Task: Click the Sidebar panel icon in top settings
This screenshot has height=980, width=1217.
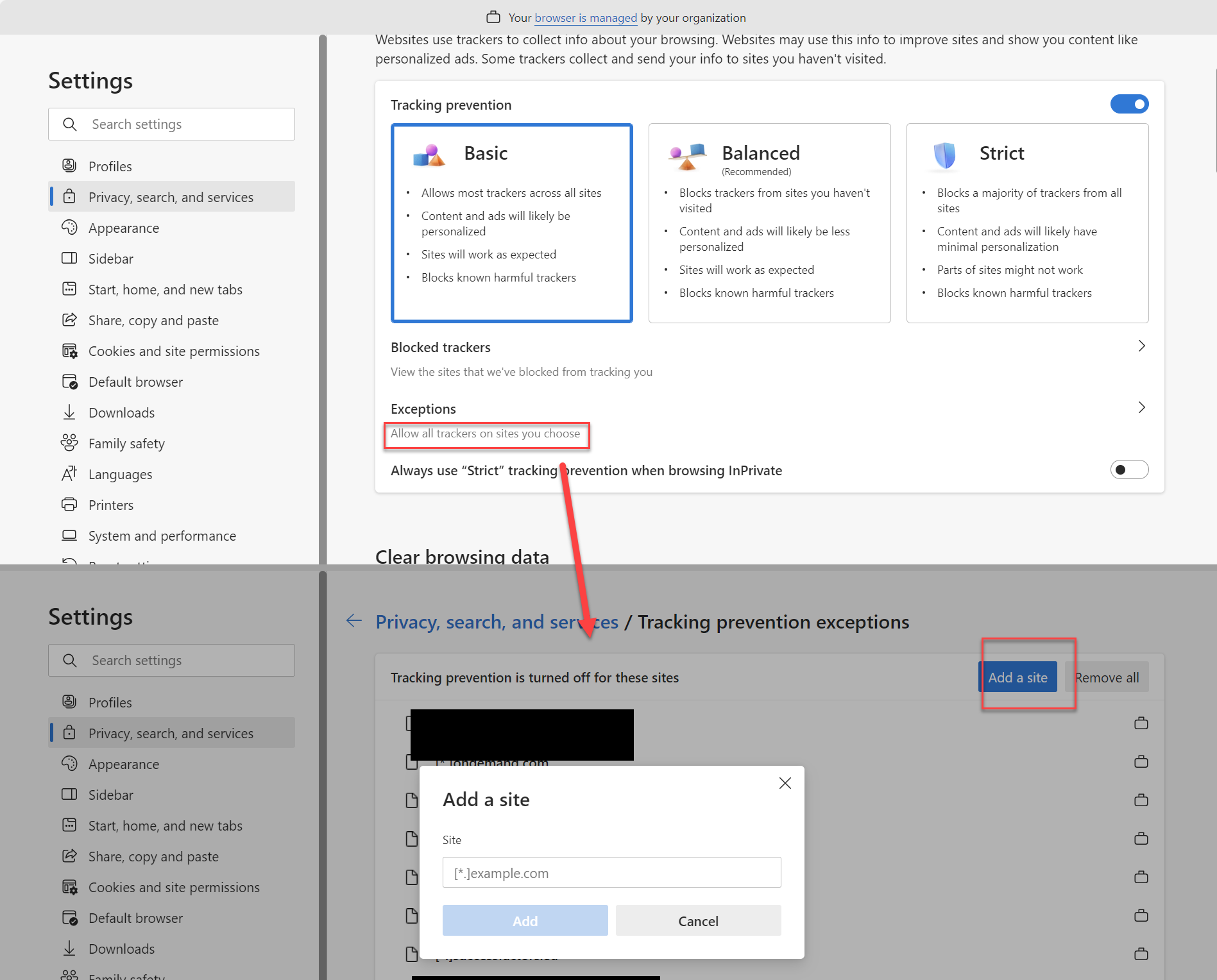Action: click(69, 258)
